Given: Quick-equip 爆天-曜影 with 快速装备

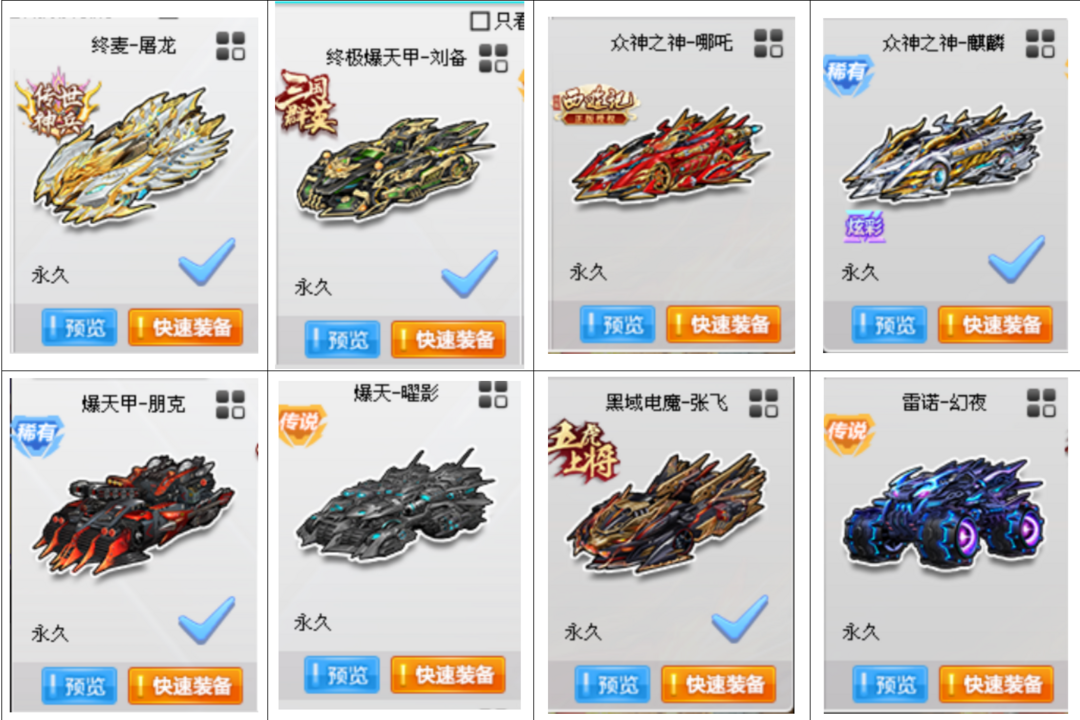Looking at the screenshot, I should click(x=448, y=675).
